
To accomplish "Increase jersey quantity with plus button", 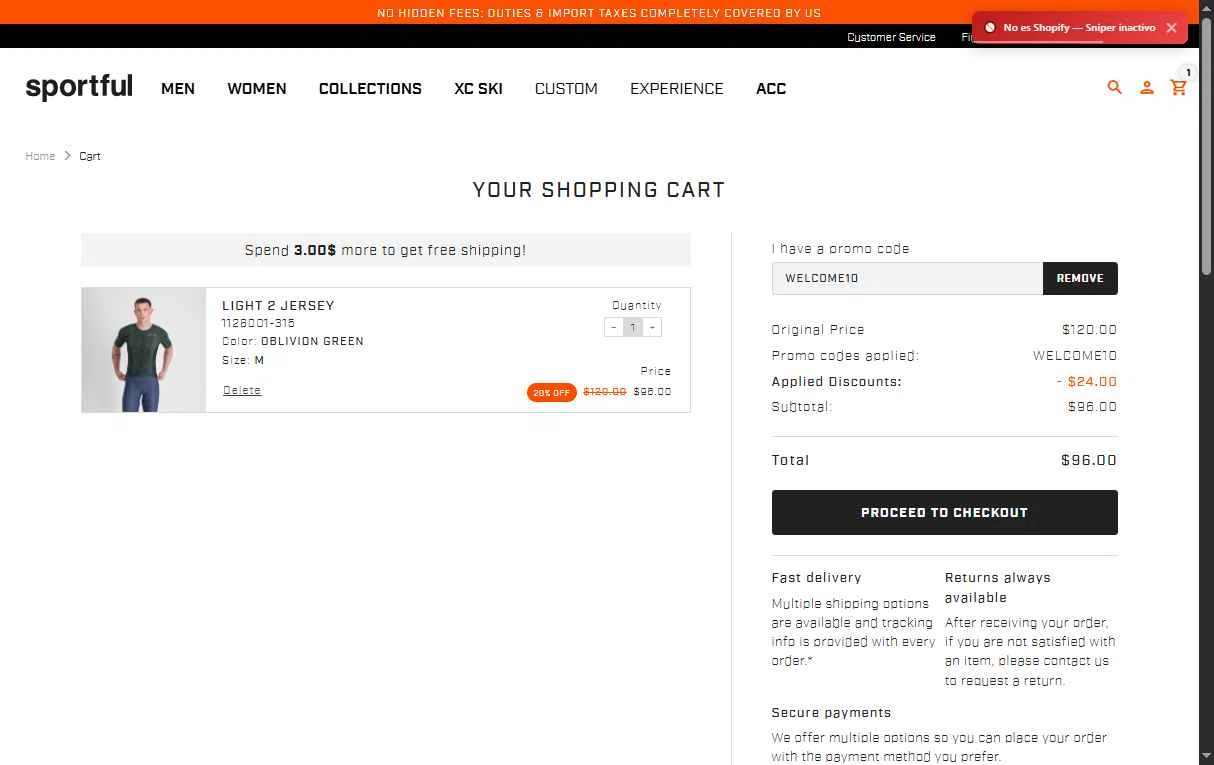I will pyautogui.click(x=652, y=327).
